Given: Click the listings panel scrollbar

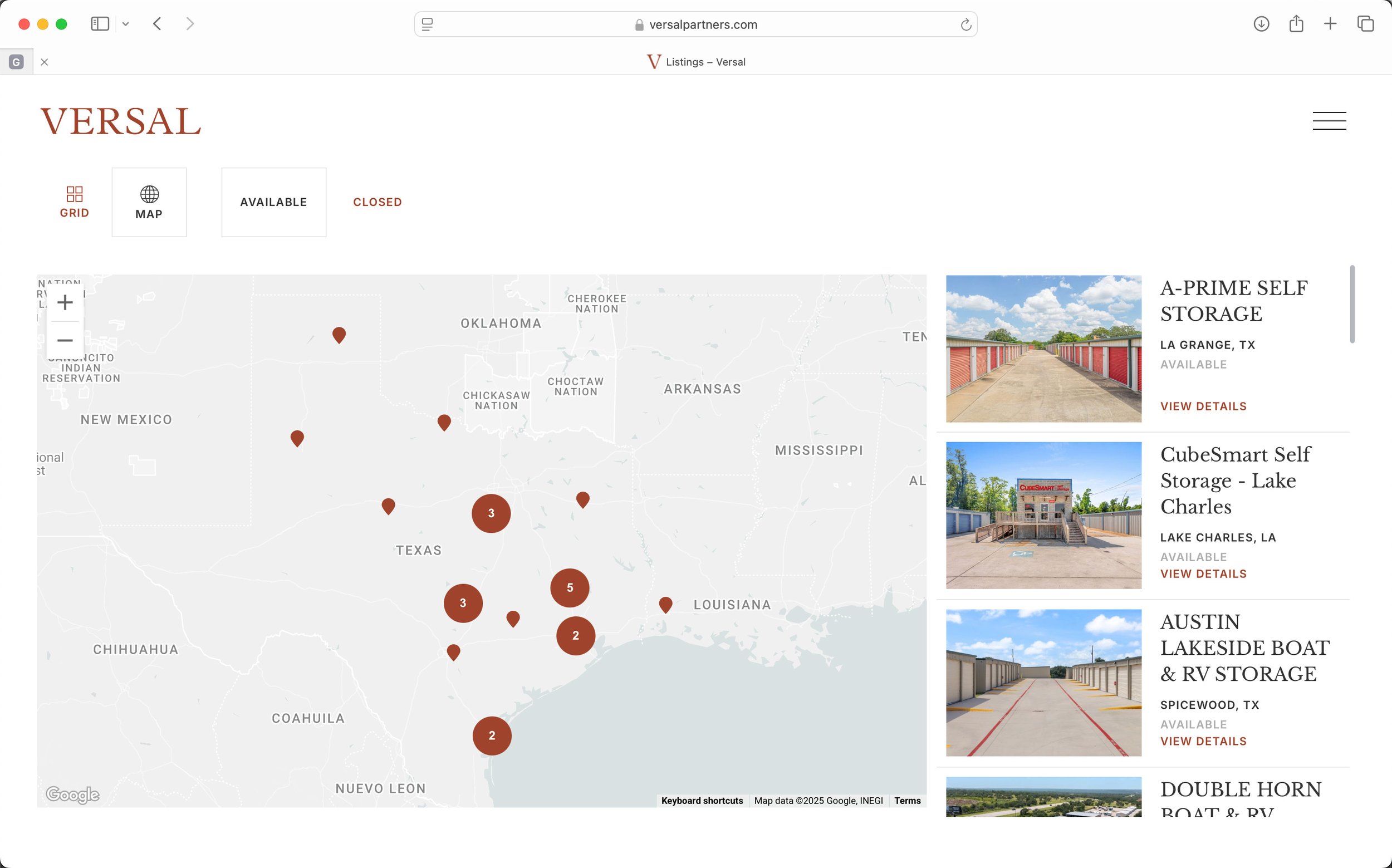Looking at the screenshot, I should click(1352, 304).
